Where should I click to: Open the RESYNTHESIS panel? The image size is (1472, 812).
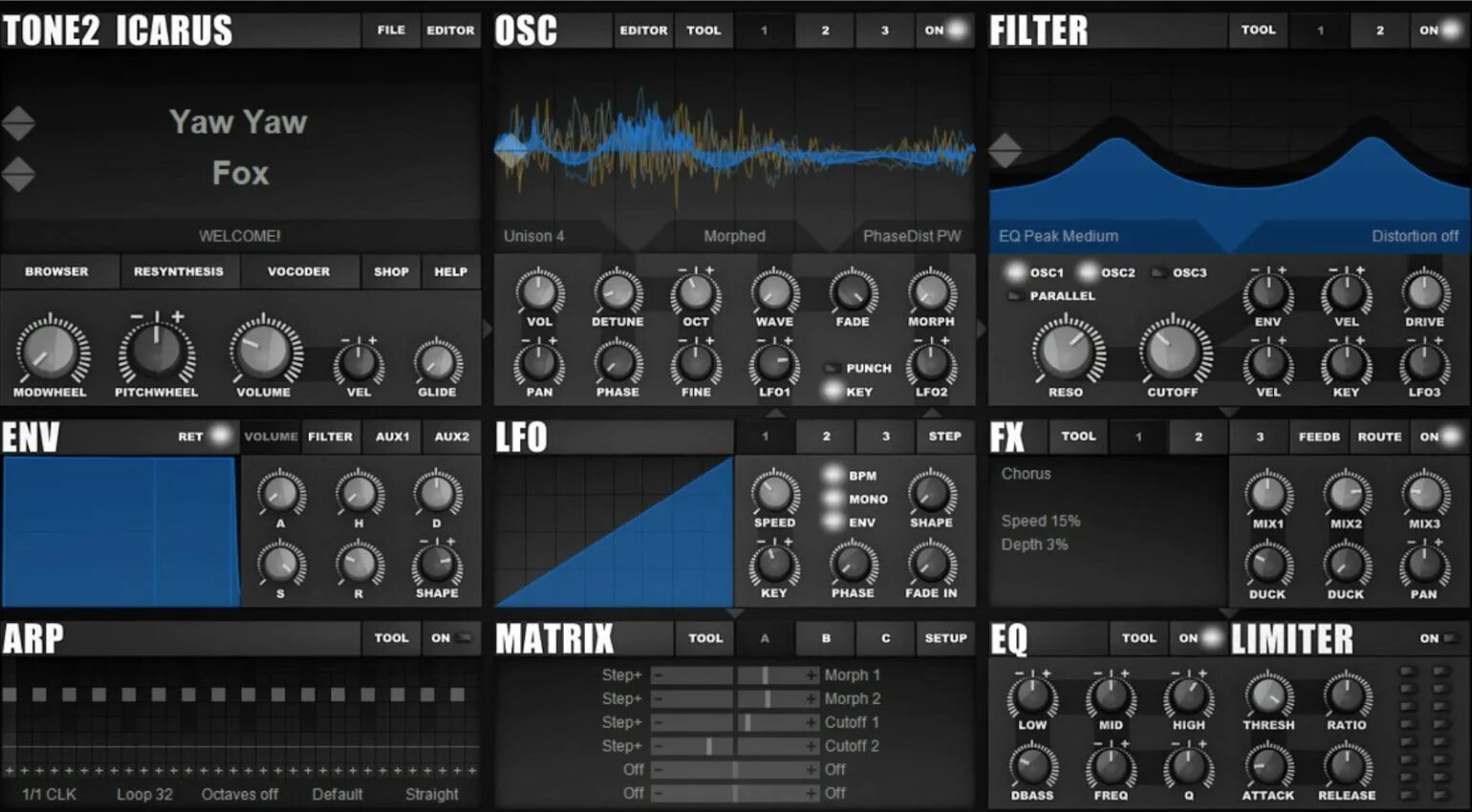(x=178, y=272)
